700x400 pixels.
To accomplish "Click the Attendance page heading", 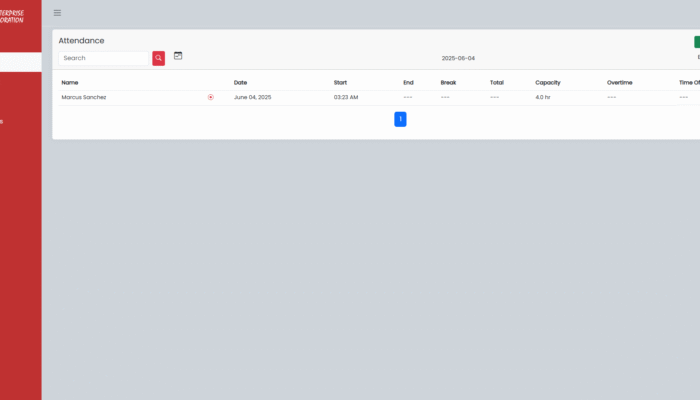I will click(81, 41).
